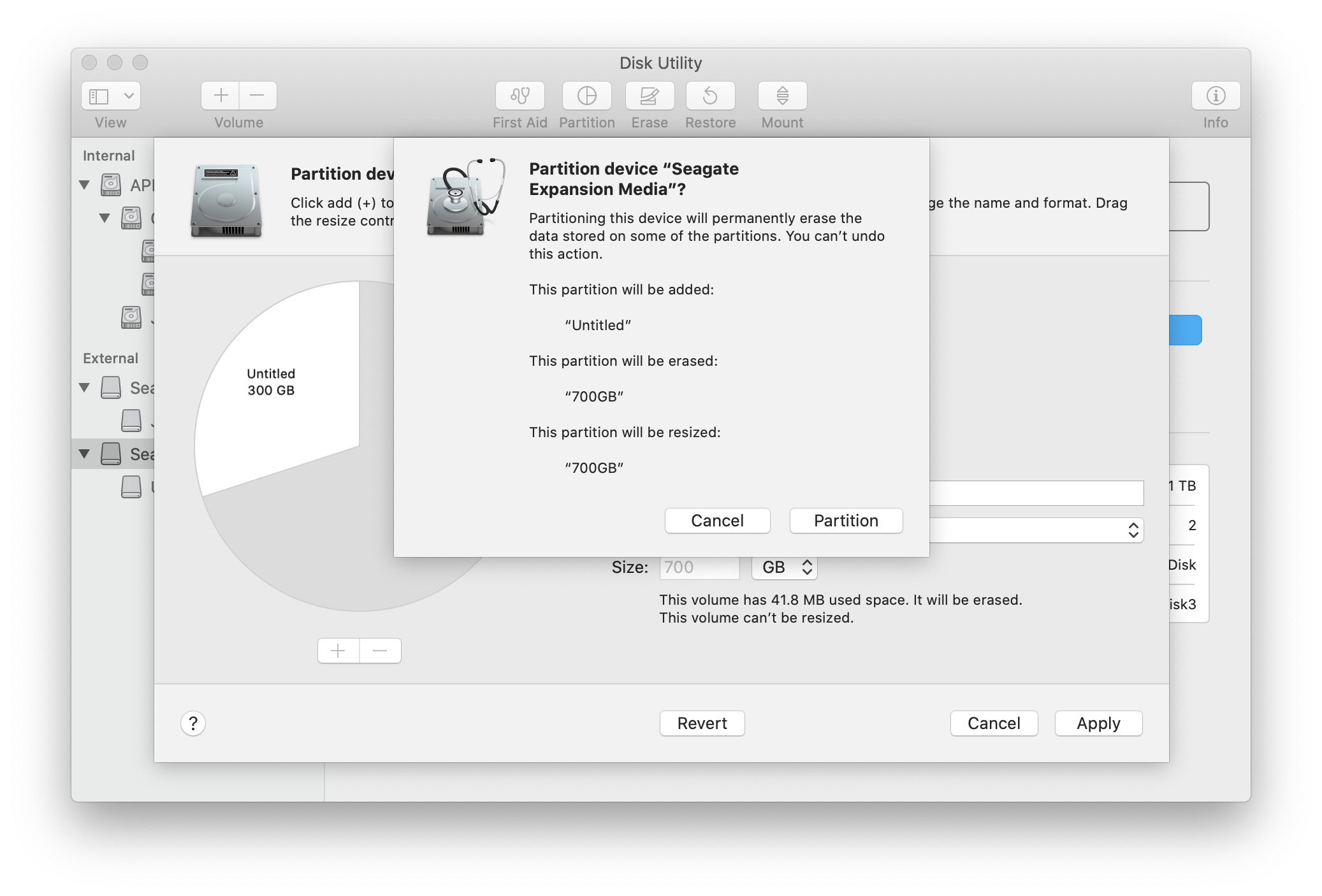Click the Mount toolbar icon
The image size is (1322, 896).
[x=782, y=96]
